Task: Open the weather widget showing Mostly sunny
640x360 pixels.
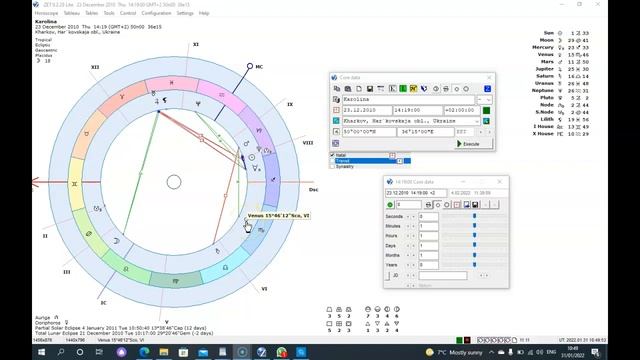Action: (453, 352)
